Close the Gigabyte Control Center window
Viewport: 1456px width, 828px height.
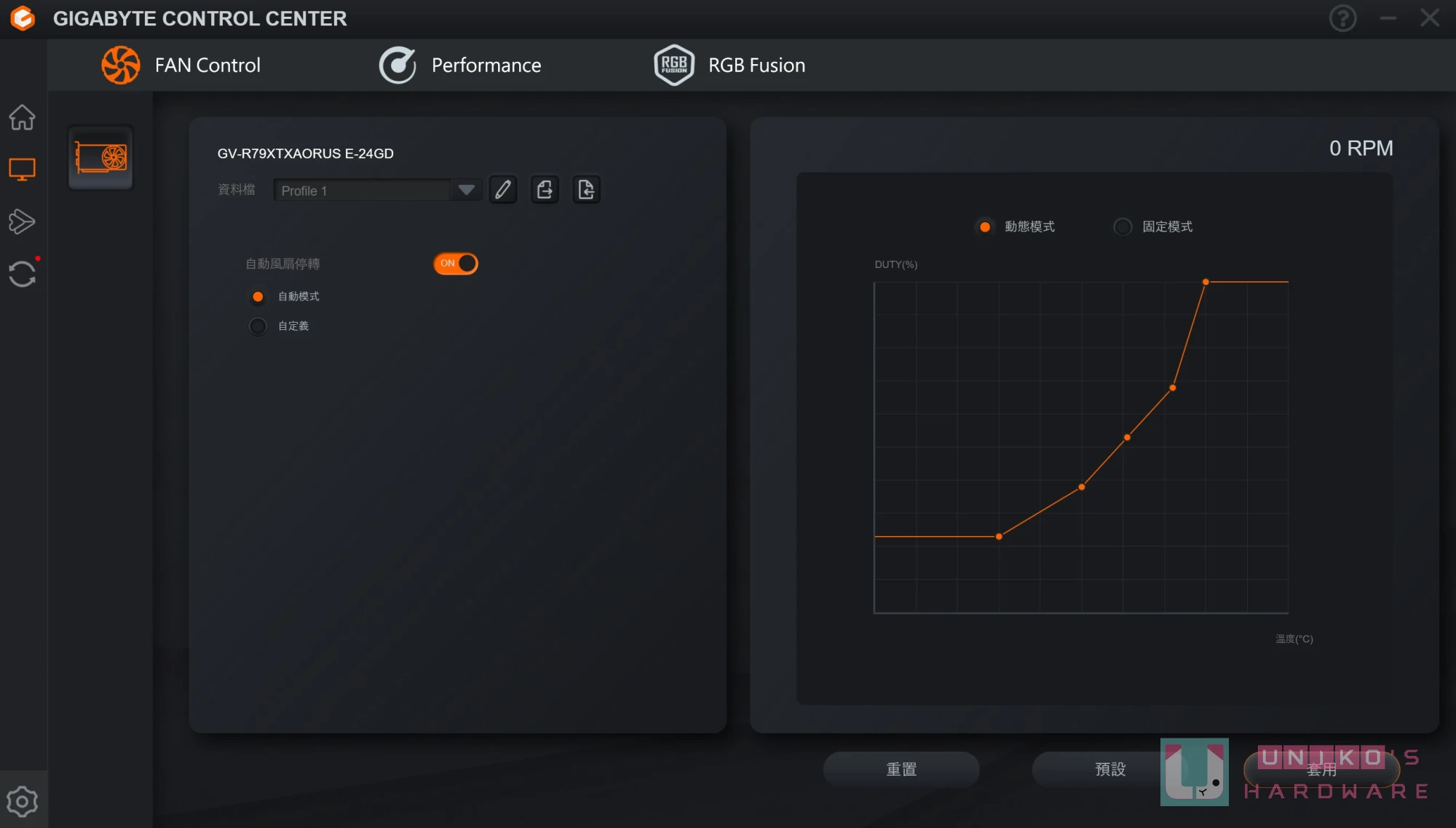pos(1430,18)
